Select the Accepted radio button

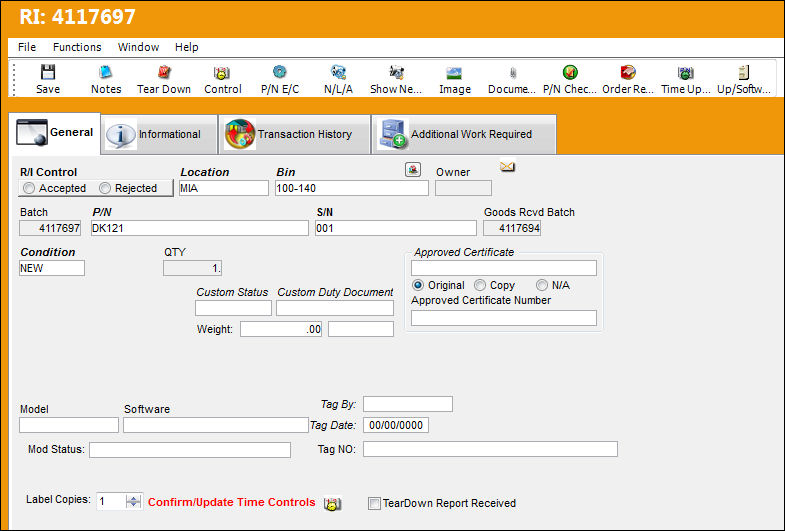coord(29,188)
